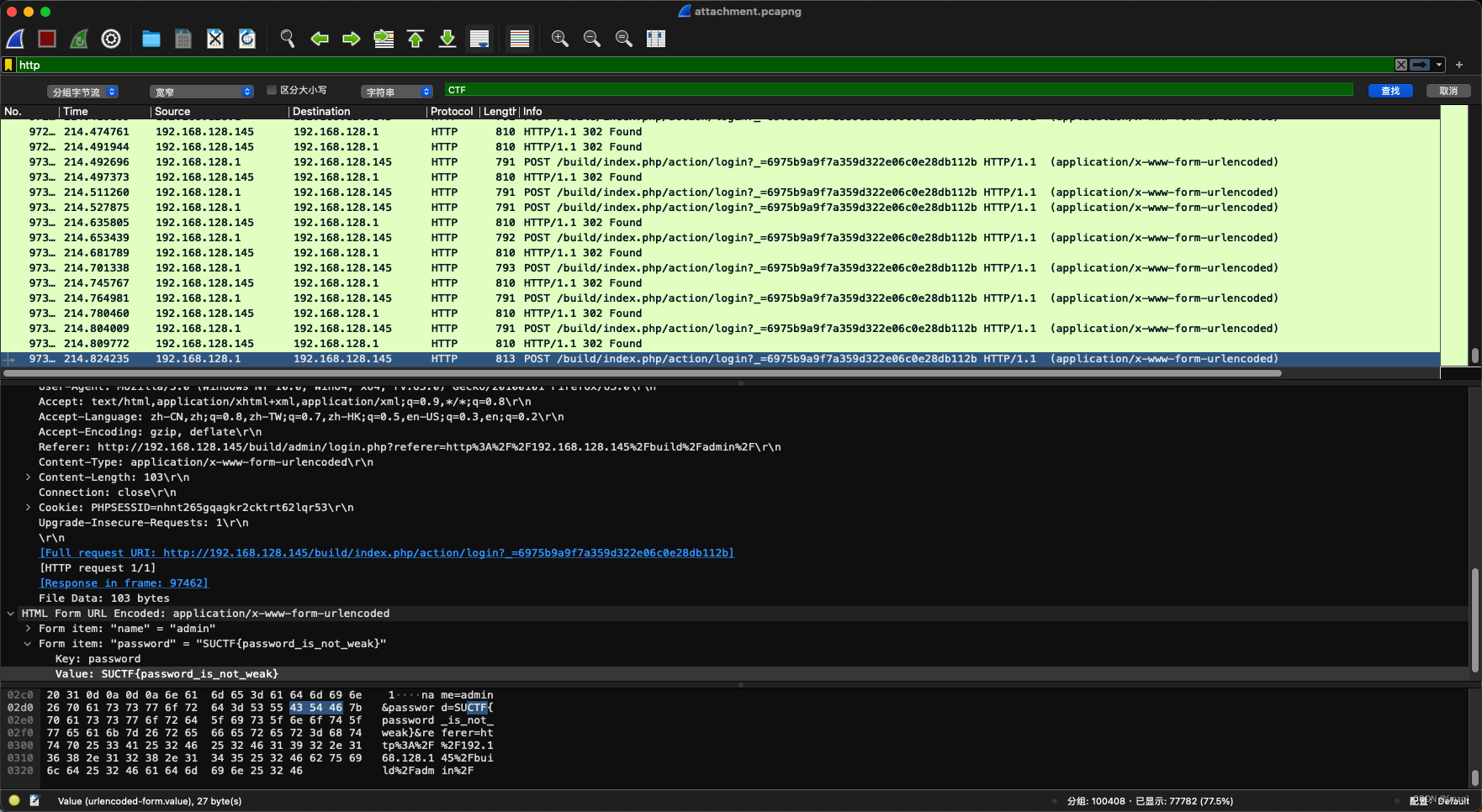
Task: Toggle auto-scroll during live capture
Action: [479, 39]
